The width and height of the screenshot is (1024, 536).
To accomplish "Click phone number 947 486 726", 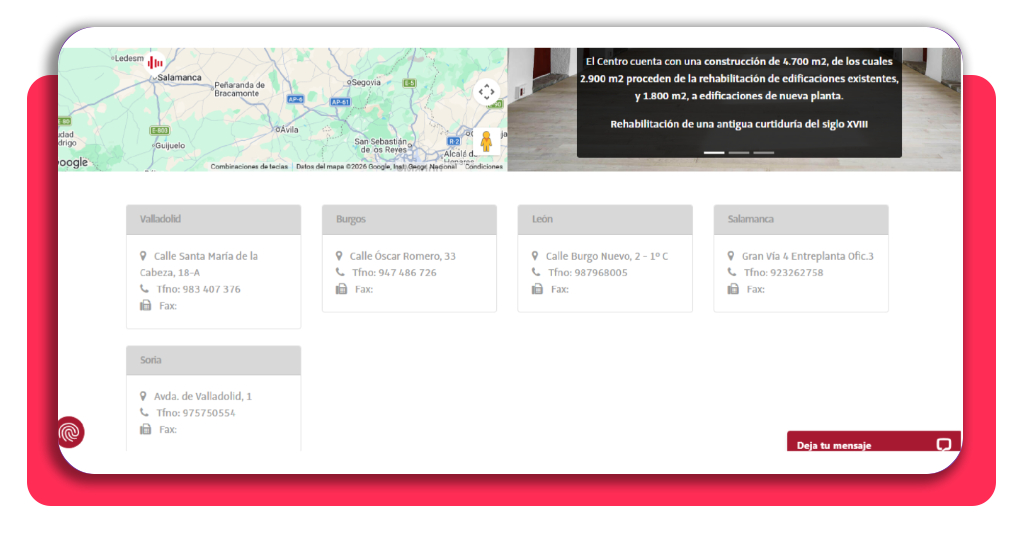I will (x=408, y=272).
